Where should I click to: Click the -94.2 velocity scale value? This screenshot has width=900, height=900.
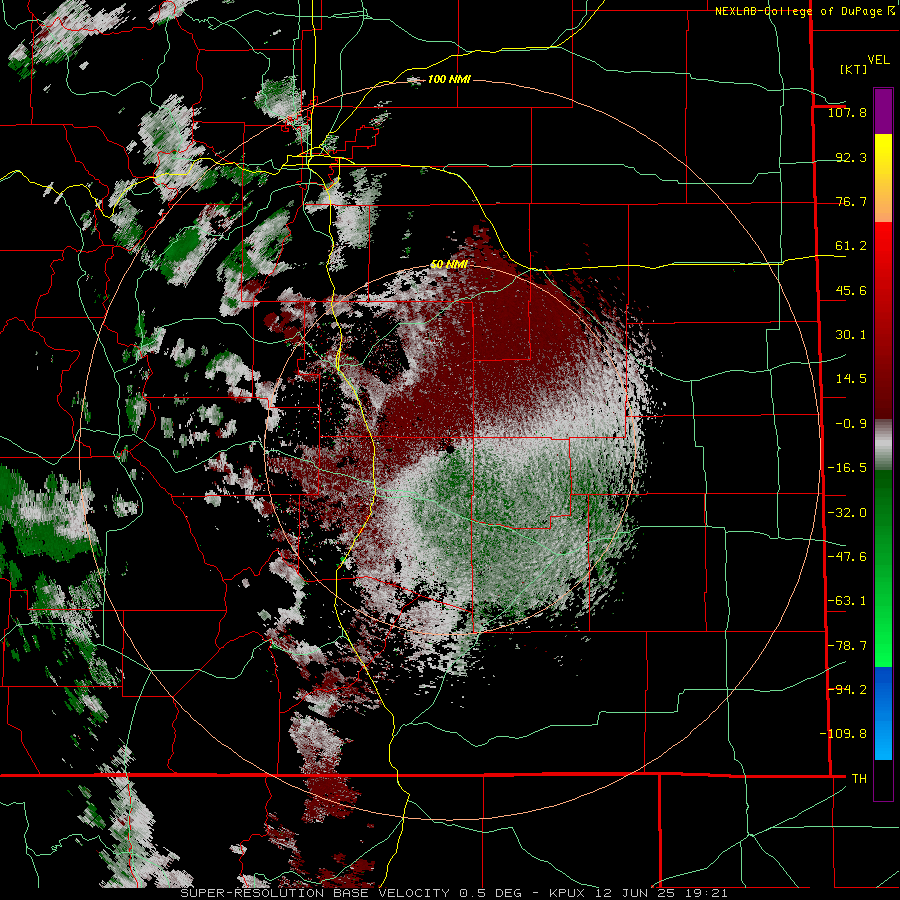847,689
